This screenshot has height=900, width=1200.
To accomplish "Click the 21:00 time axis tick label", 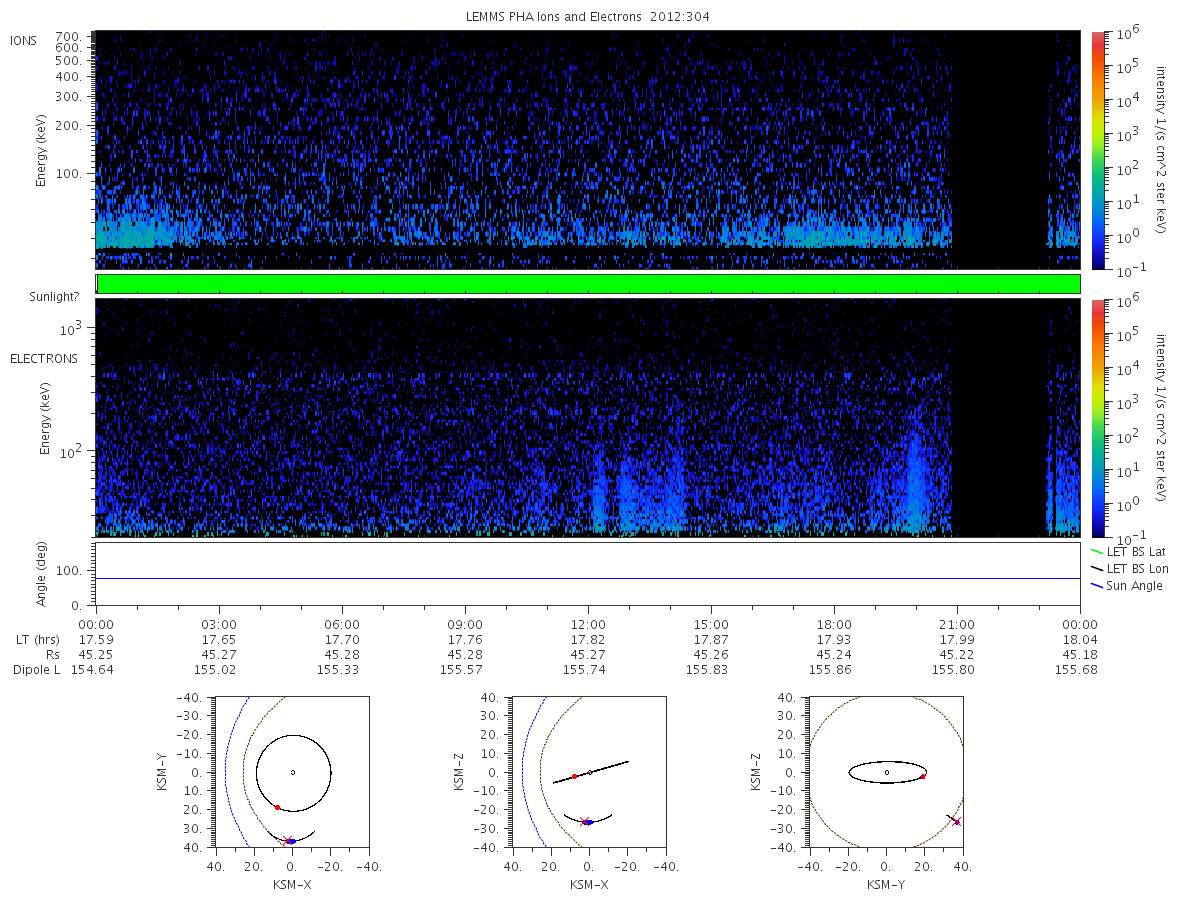I will [957, 624].
